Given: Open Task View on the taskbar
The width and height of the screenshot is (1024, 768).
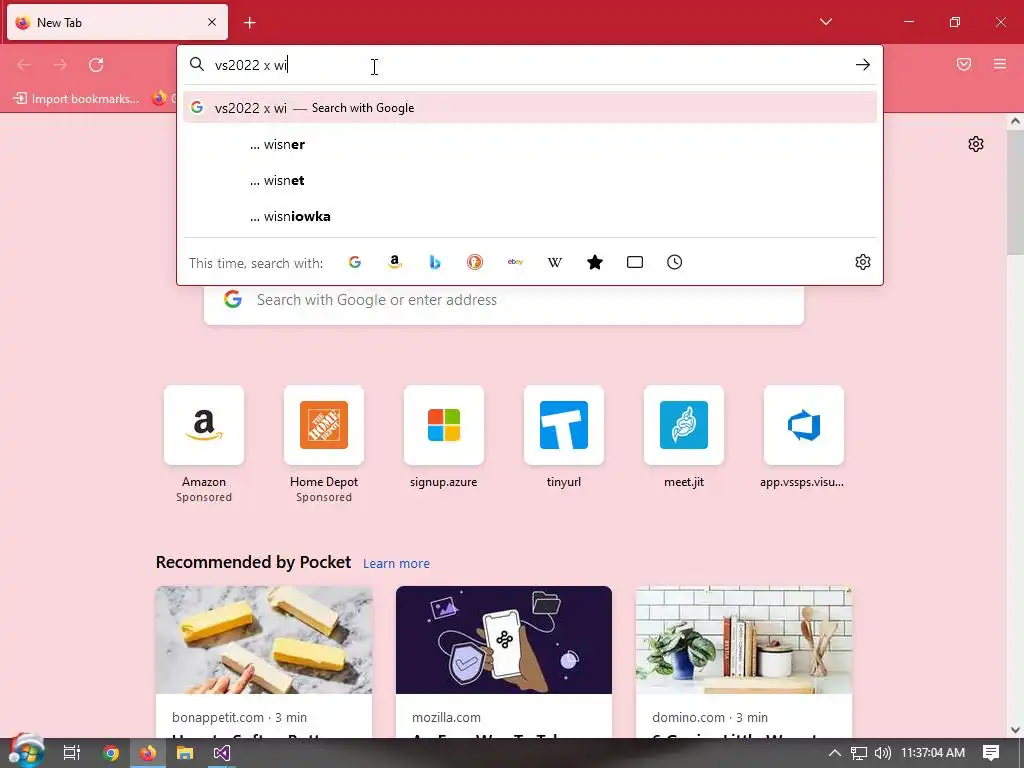Looking at the screenshot, I should point(72,753).
